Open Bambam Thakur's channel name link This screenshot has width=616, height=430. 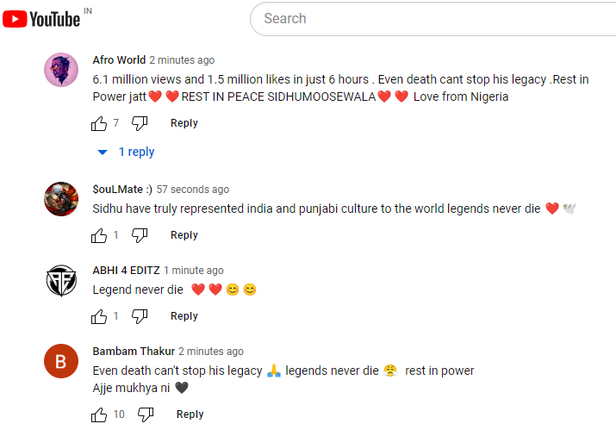133,351
